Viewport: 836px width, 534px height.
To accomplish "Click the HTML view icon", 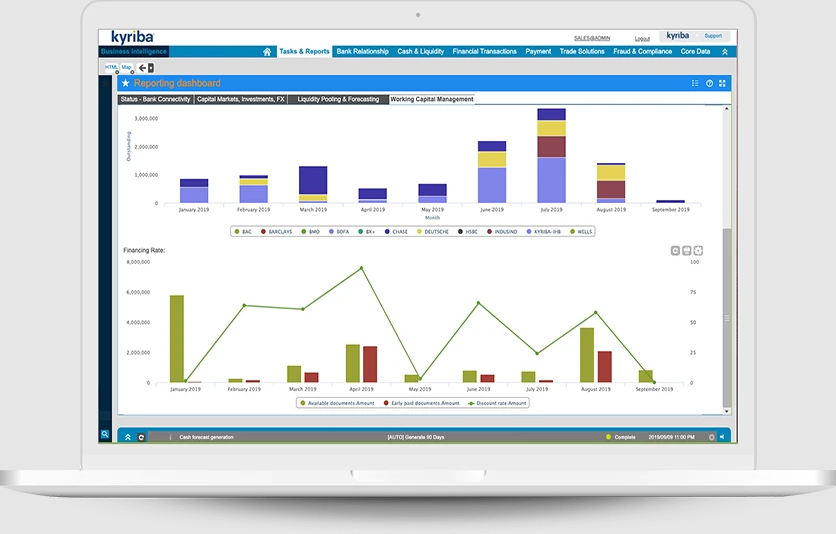I will (x=111, y=67).
